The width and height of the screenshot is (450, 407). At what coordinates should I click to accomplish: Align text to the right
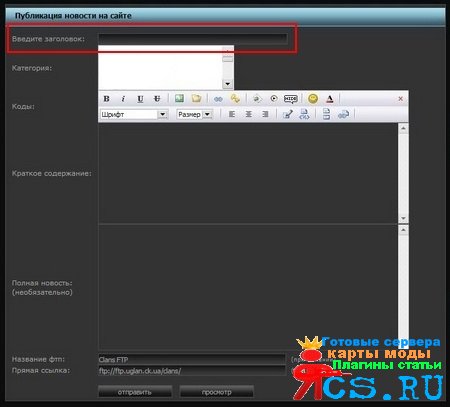265,114
